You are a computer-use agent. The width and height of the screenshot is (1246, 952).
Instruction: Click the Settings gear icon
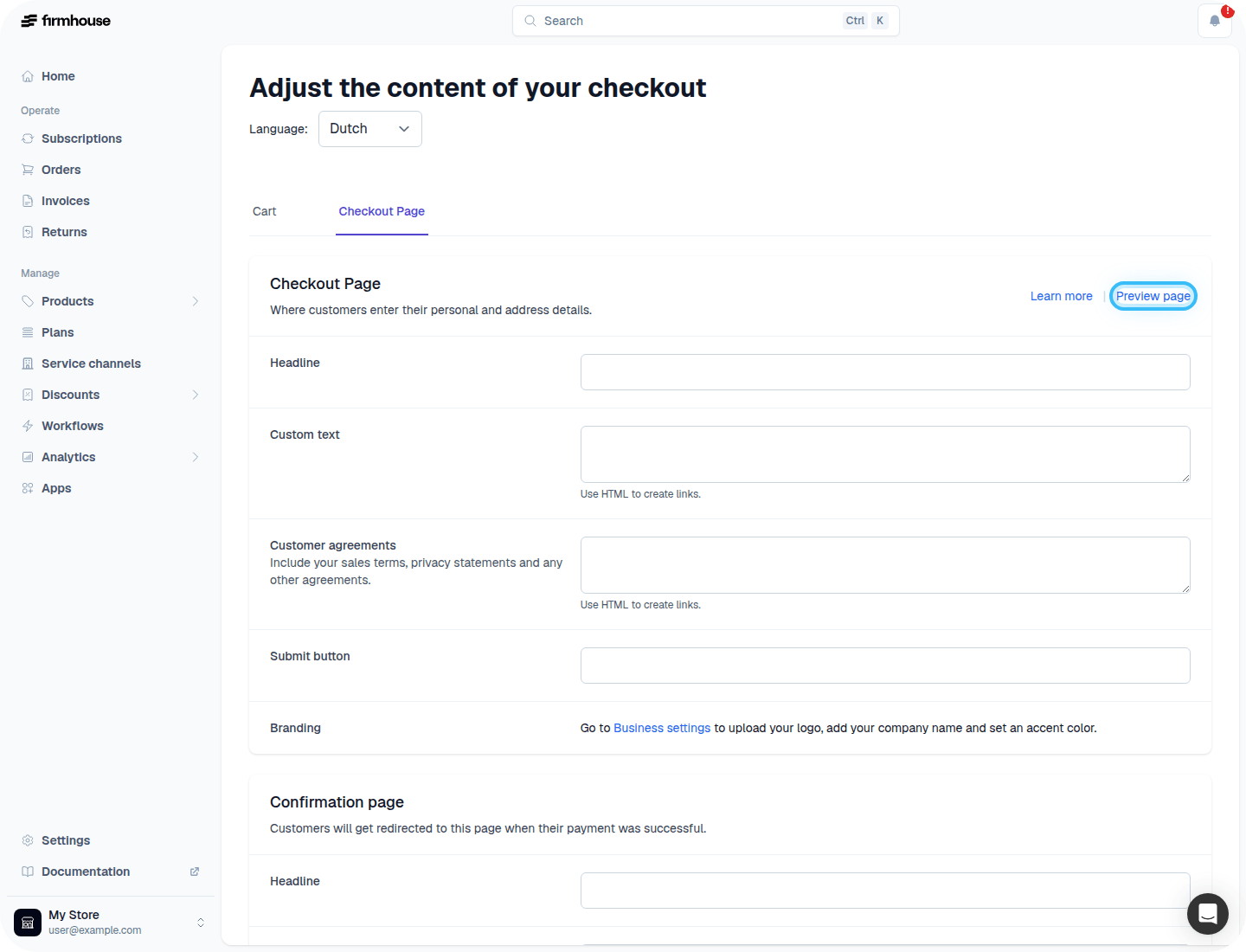click(28, 840)
